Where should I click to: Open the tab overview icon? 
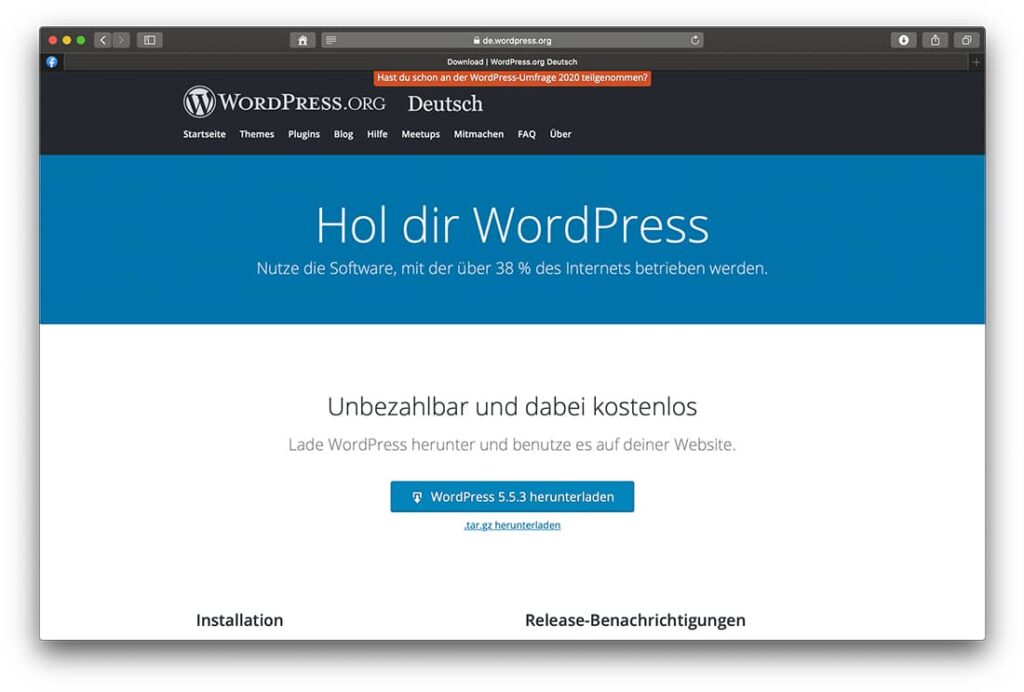[966, 40]
